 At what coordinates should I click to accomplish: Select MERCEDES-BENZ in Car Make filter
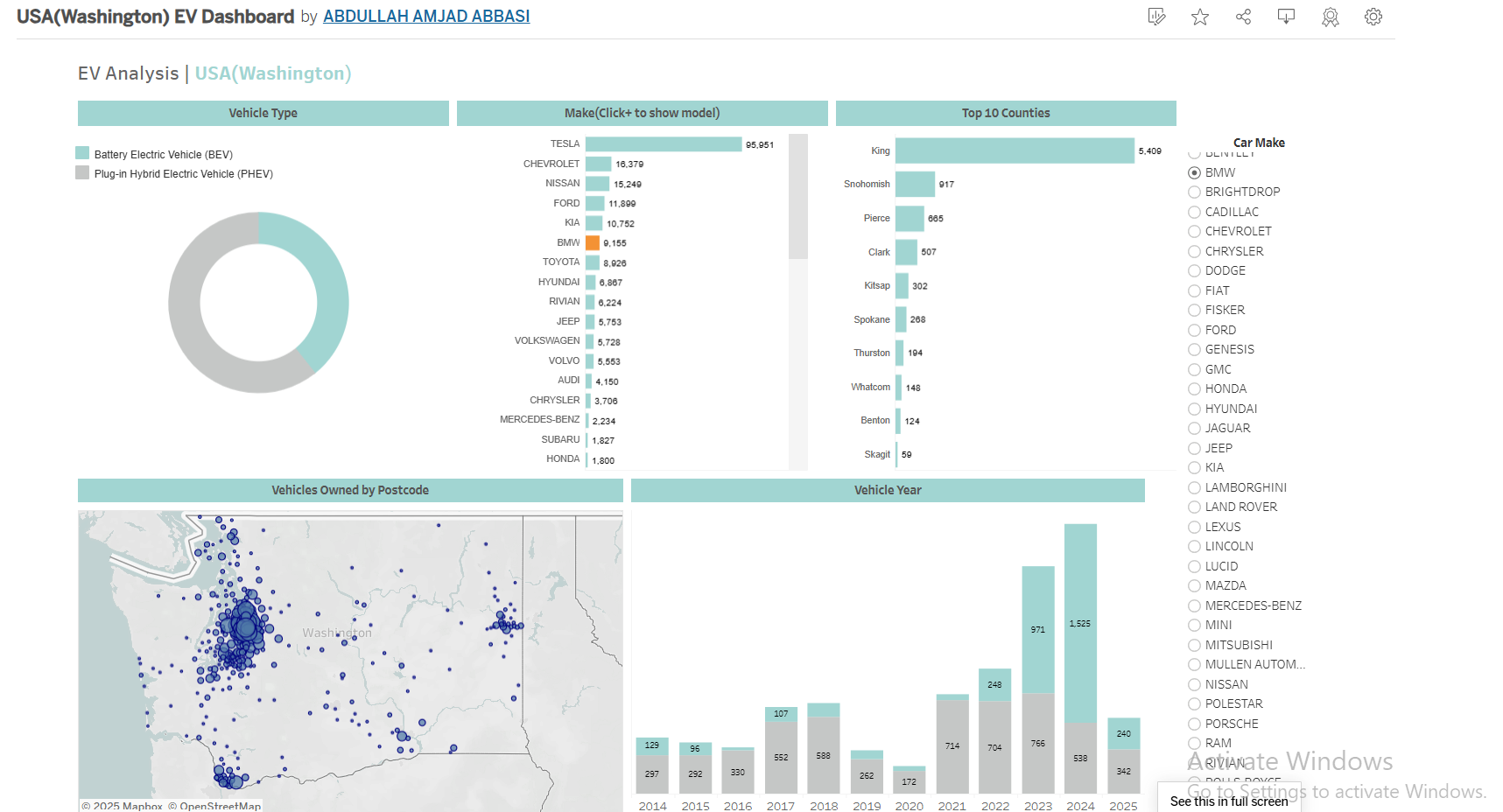click(x=1194, y=605)
